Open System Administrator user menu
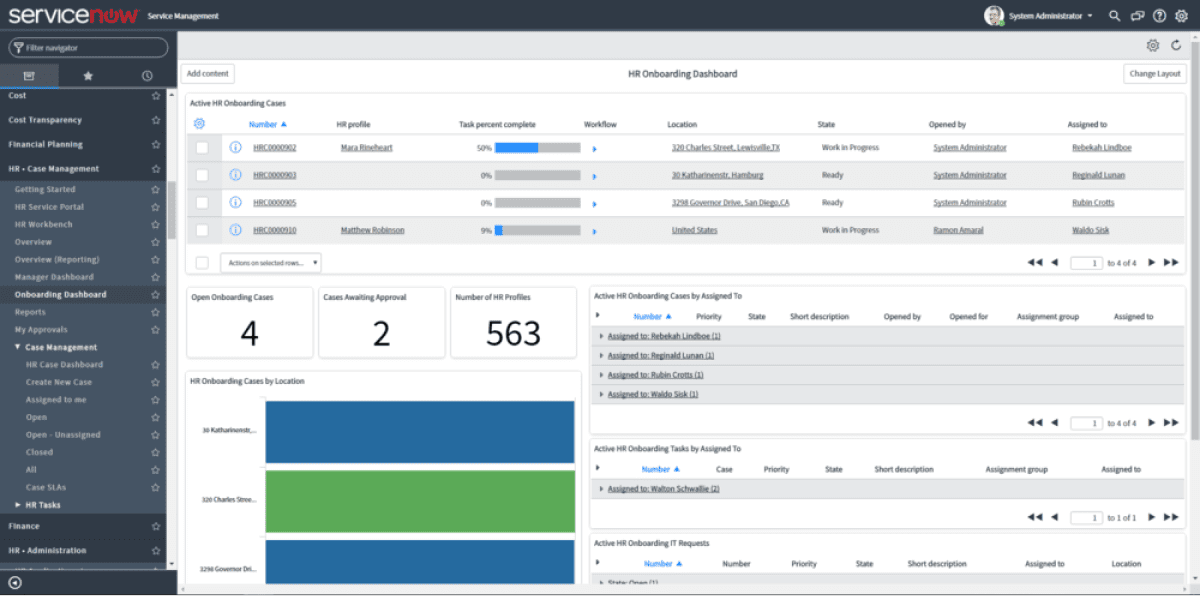Viewport: 1200px width, 596px height. pos(1038,16)
